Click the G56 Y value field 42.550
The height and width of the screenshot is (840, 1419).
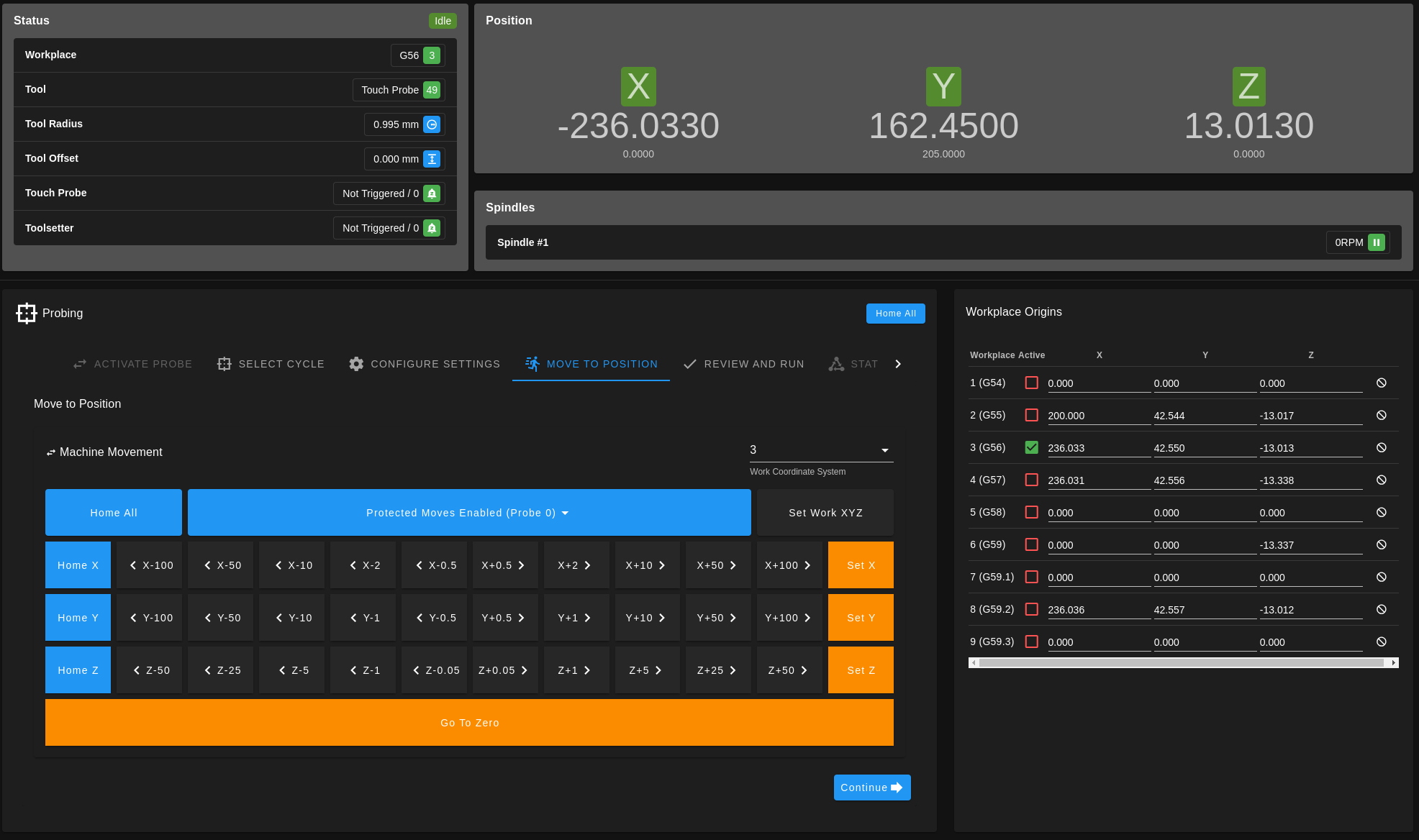[x=1205, y=448]
